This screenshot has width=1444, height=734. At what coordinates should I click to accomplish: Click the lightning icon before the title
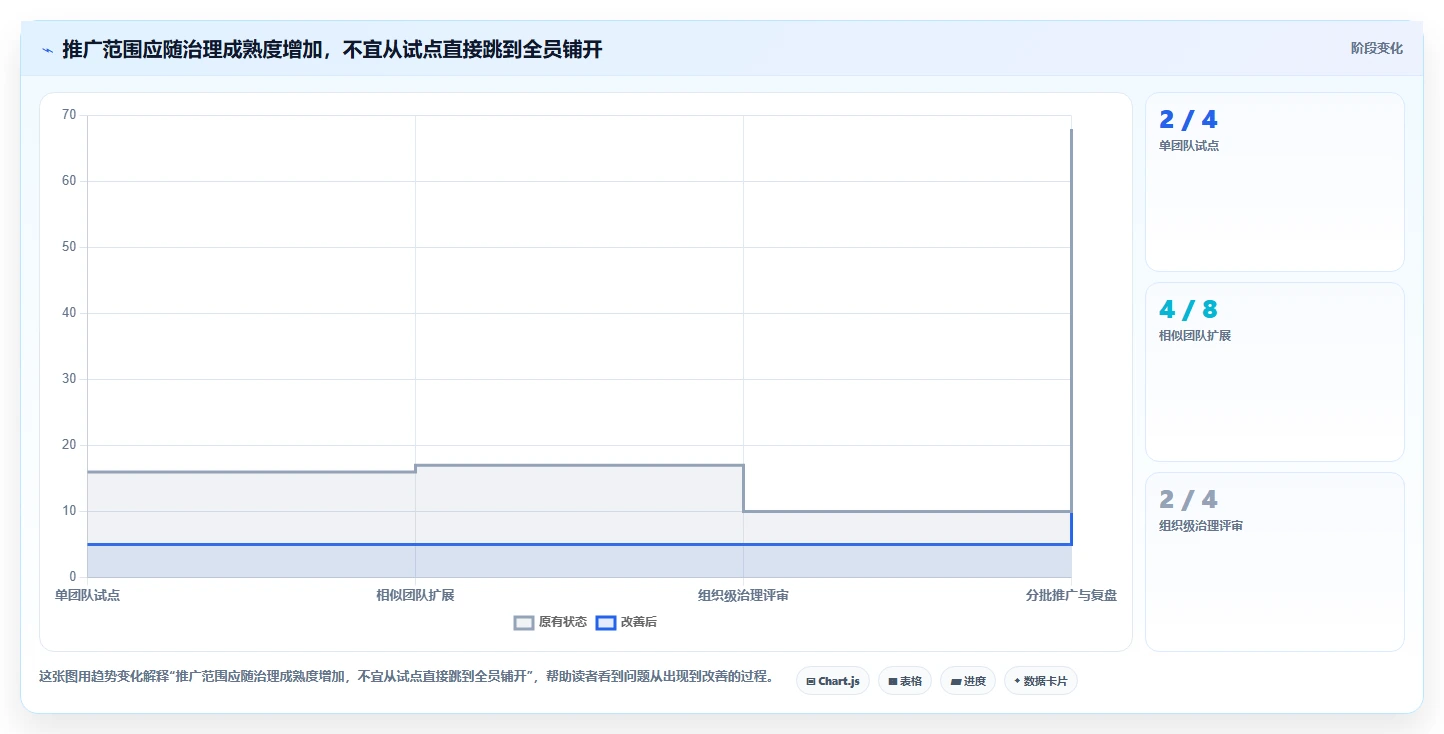47,49
